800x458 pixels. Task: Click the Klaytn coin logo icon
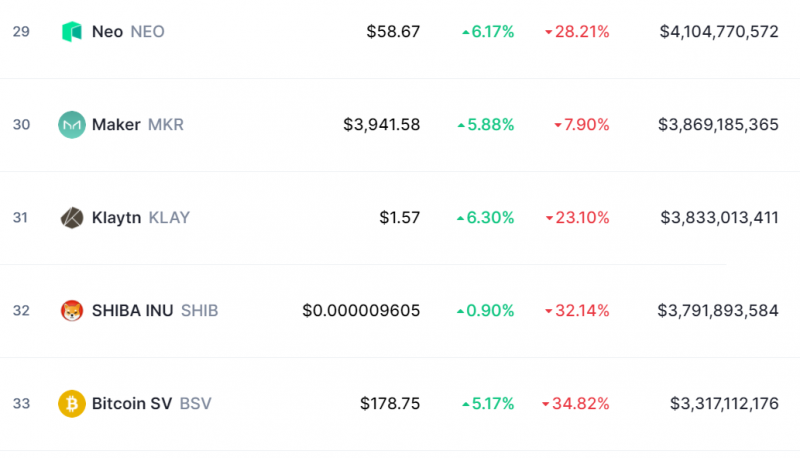point(71,218)
